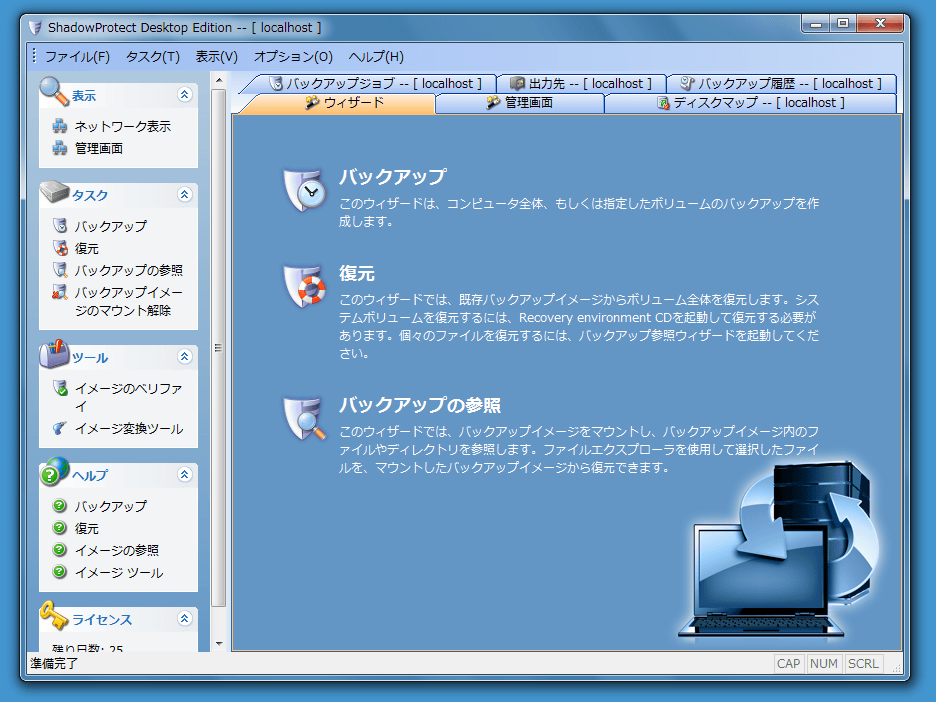
Task: Click the 復元 icon under タスク
Action: [60, 248]
